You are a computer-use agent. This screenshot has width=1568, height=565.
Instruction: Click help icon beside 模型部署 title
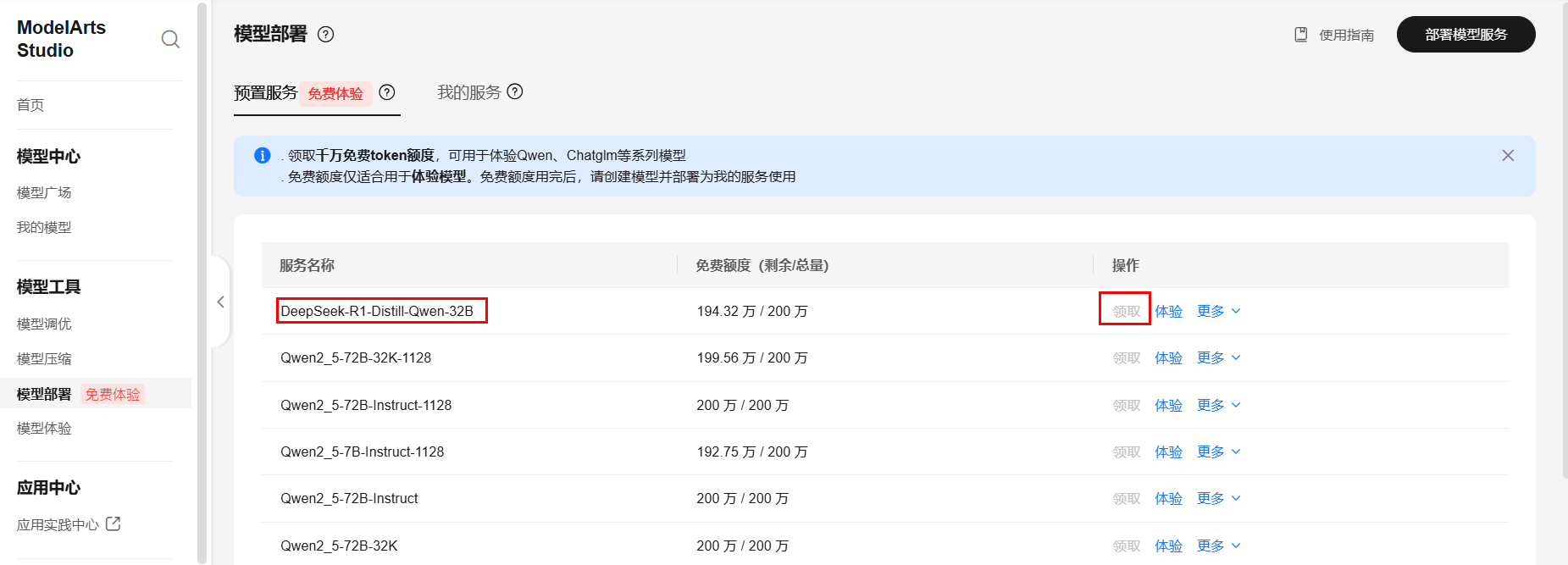point(325,35)
